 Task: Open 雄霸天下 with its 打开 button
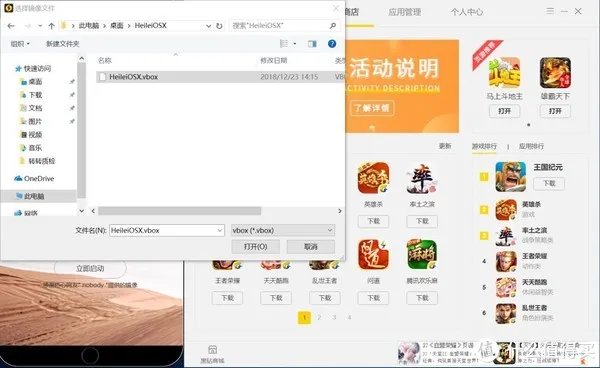pyautogui.click(x=555, y=111)
